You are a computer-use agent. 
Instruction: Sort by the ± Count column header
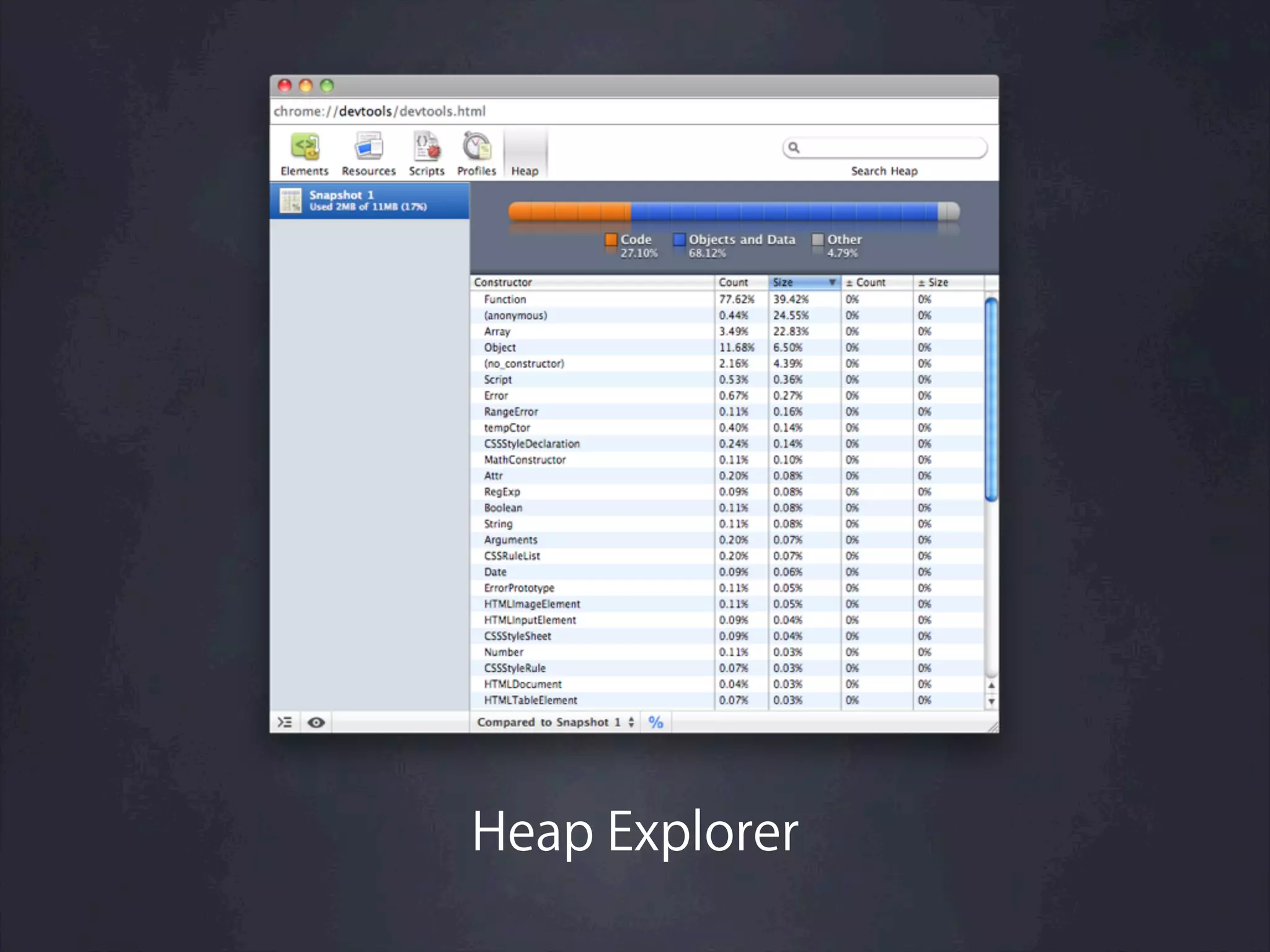point(877,283)
